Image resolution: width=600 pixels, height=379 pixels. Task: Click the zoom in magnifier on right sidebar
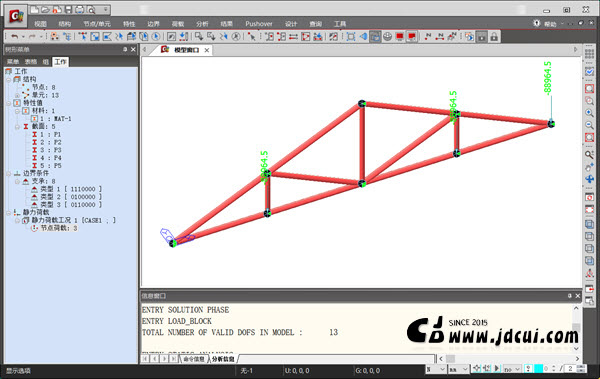[x=589, y=113]
